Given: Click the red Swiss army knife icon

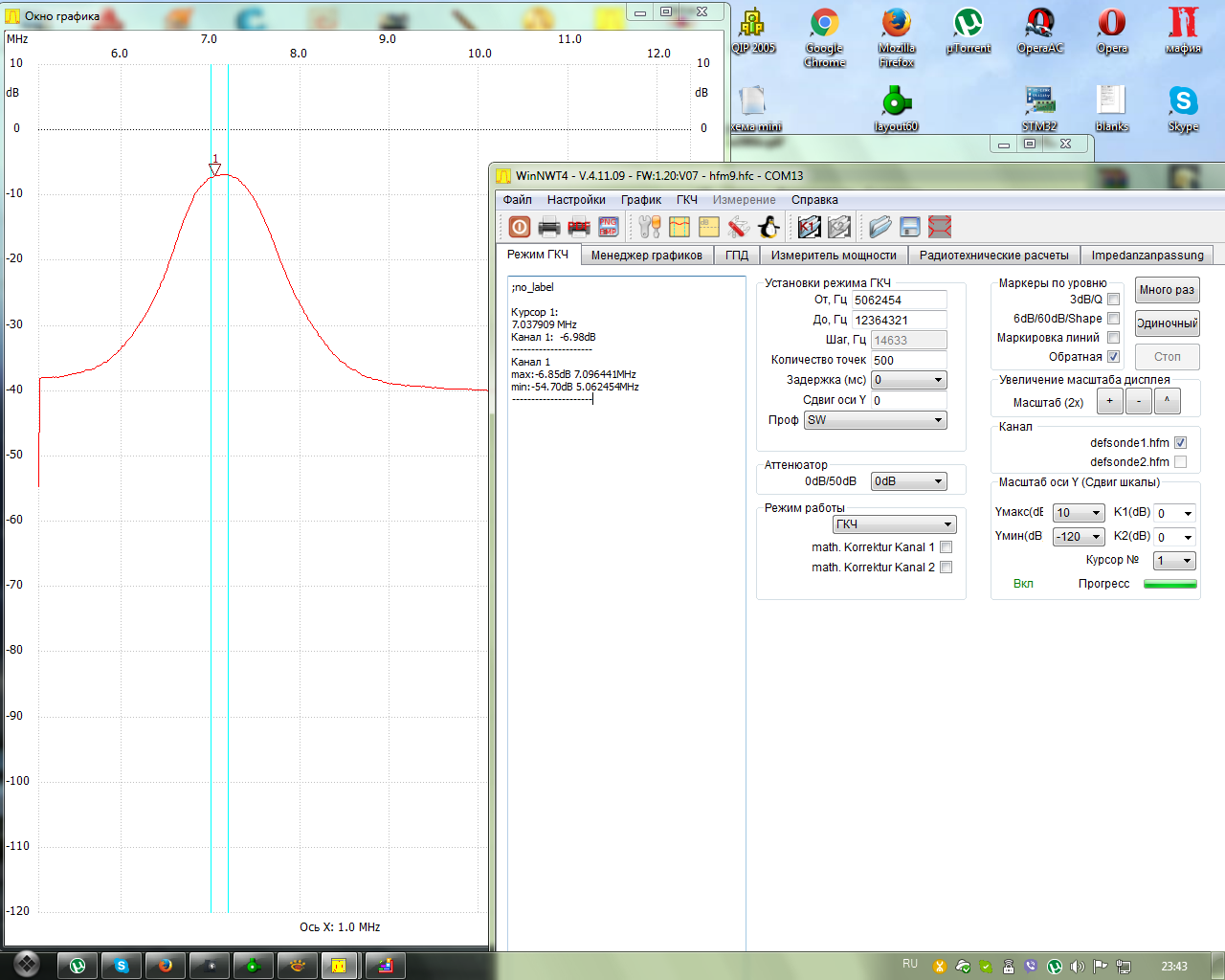Looking at the screenshot, I should 738,227.
